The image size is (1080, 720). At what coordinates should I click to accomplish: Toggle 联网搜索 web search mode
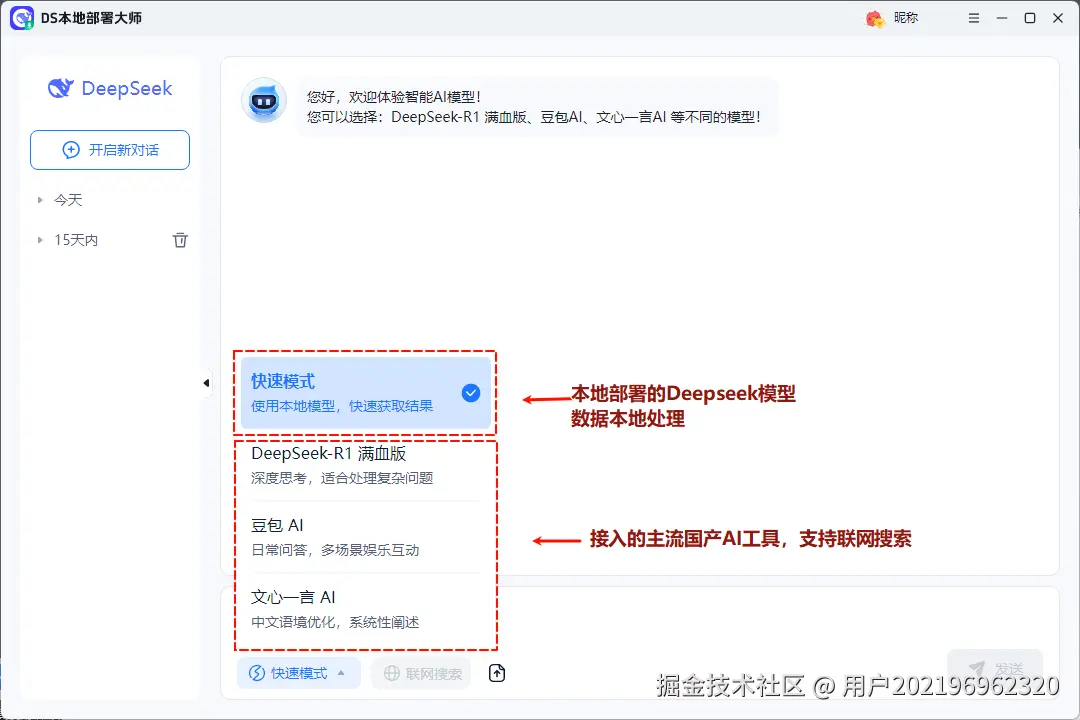(421, 673)
